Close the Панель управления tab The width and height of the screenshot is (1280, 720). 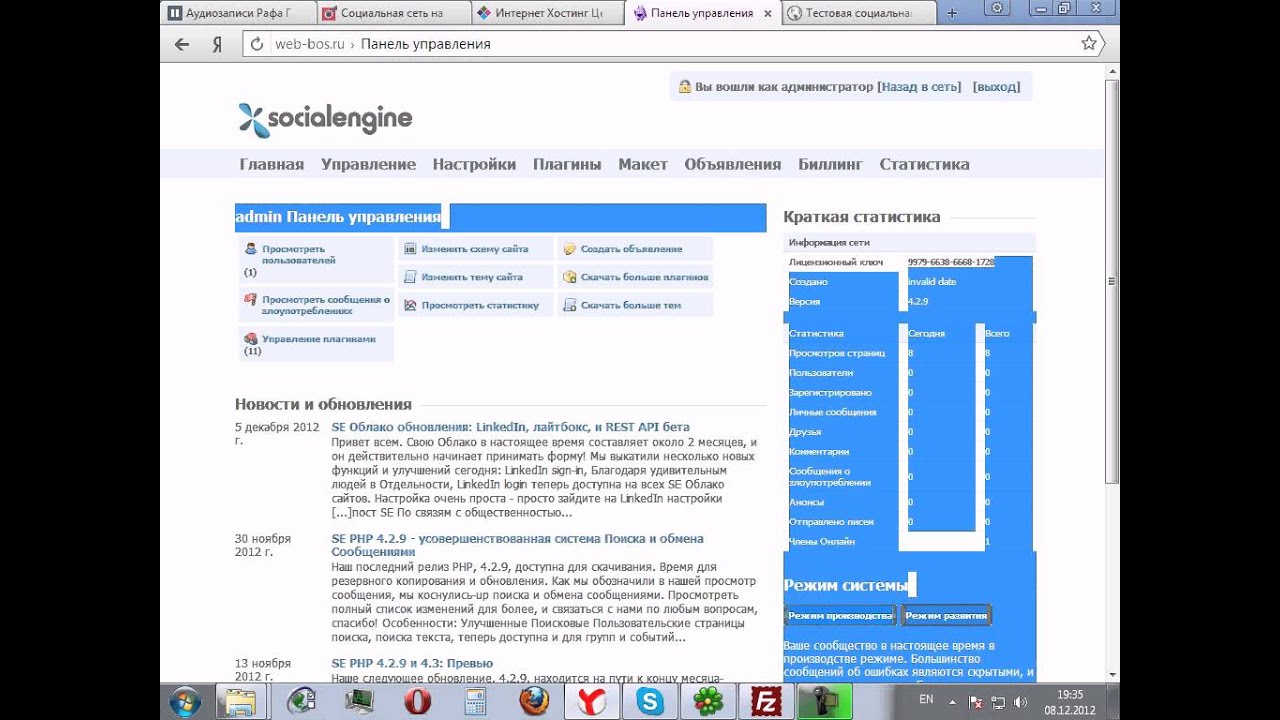point(768,13)
